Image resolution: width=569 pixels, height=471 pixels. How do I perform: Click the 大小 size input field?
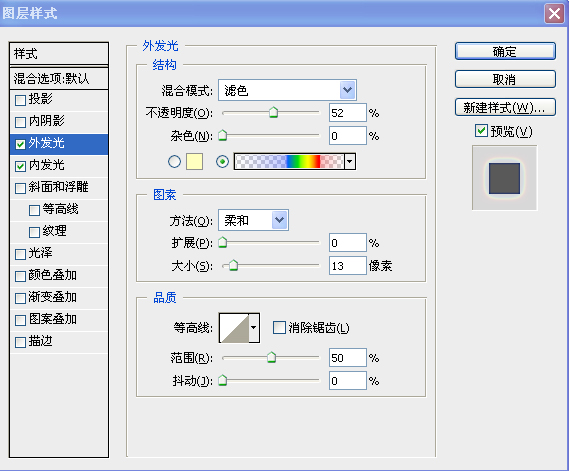click(348, 266)
